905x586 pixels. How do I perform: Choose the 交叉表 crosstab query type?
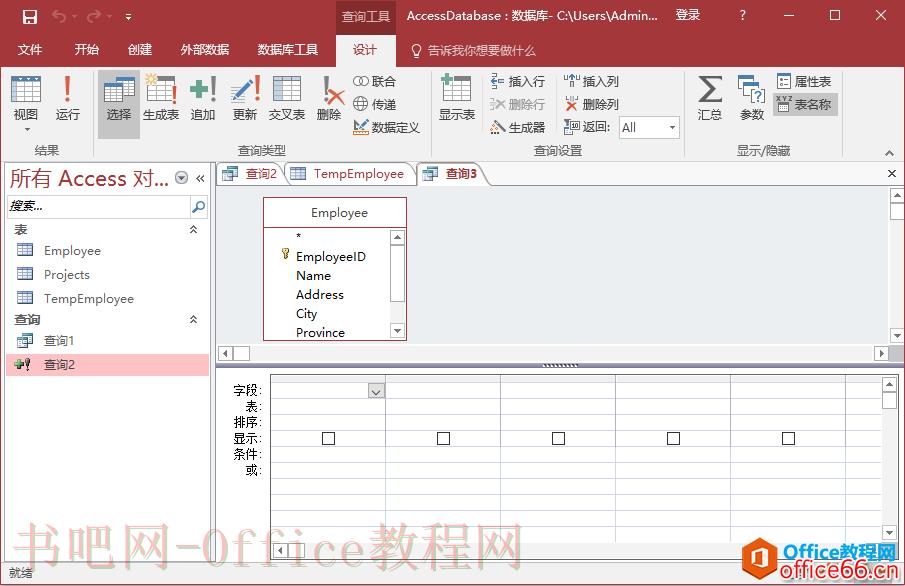(287, 98)
